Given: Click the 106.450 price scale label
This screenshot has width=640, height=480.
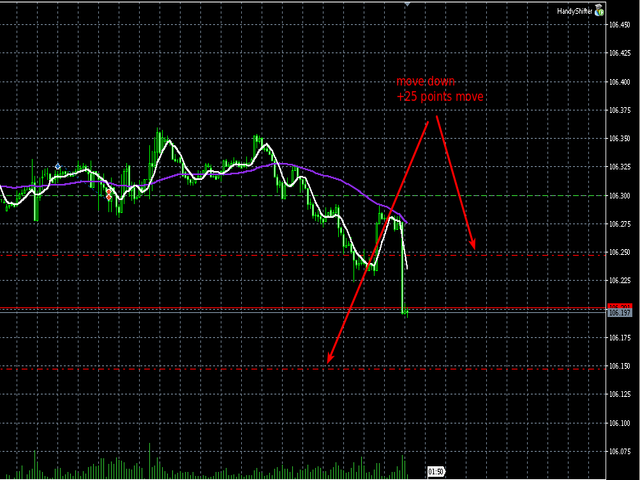Looking at the screenshot, I should pos(619,25).
